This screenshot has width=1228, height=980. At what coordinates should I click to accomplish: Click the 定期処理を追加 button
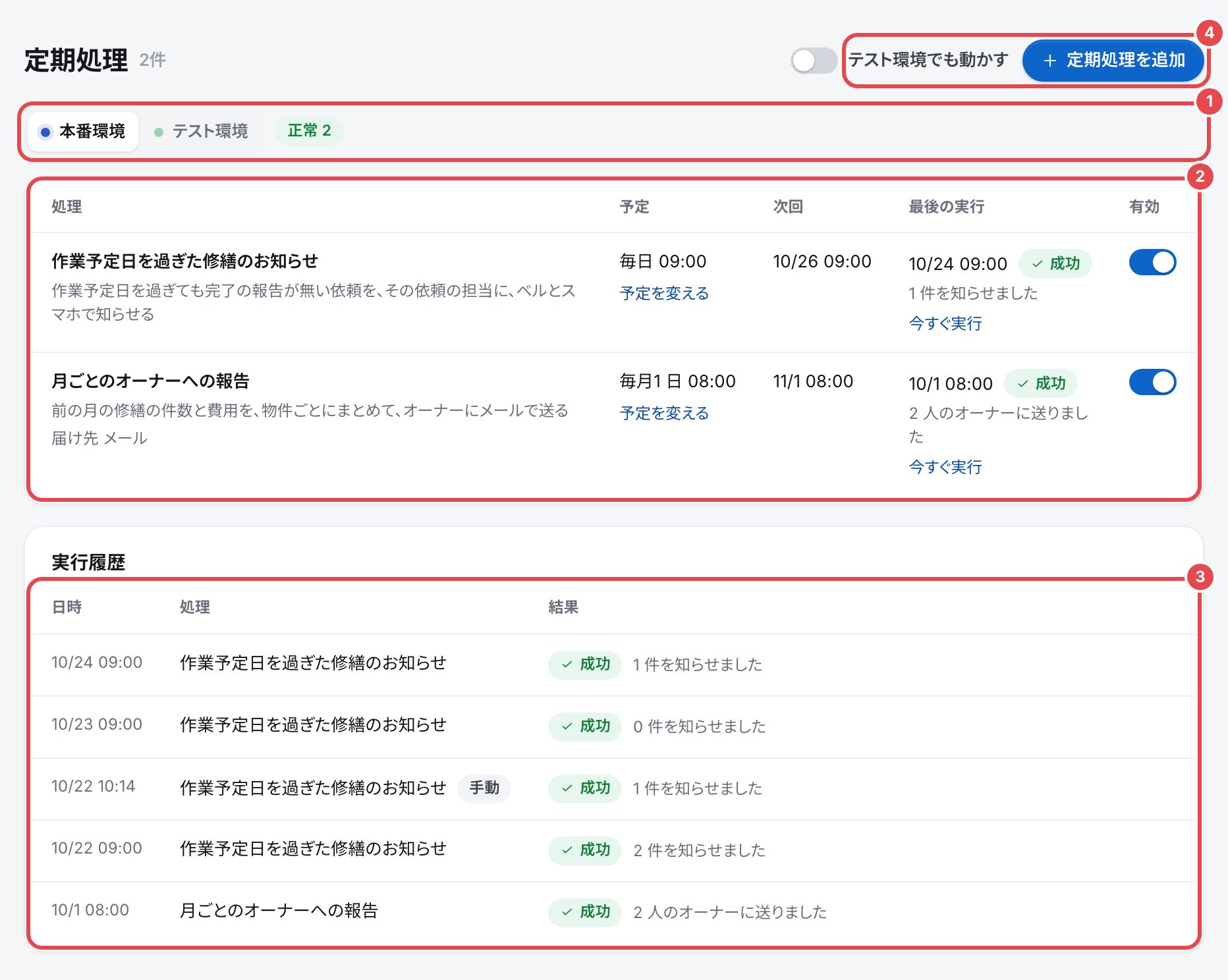click(1113, 61)
